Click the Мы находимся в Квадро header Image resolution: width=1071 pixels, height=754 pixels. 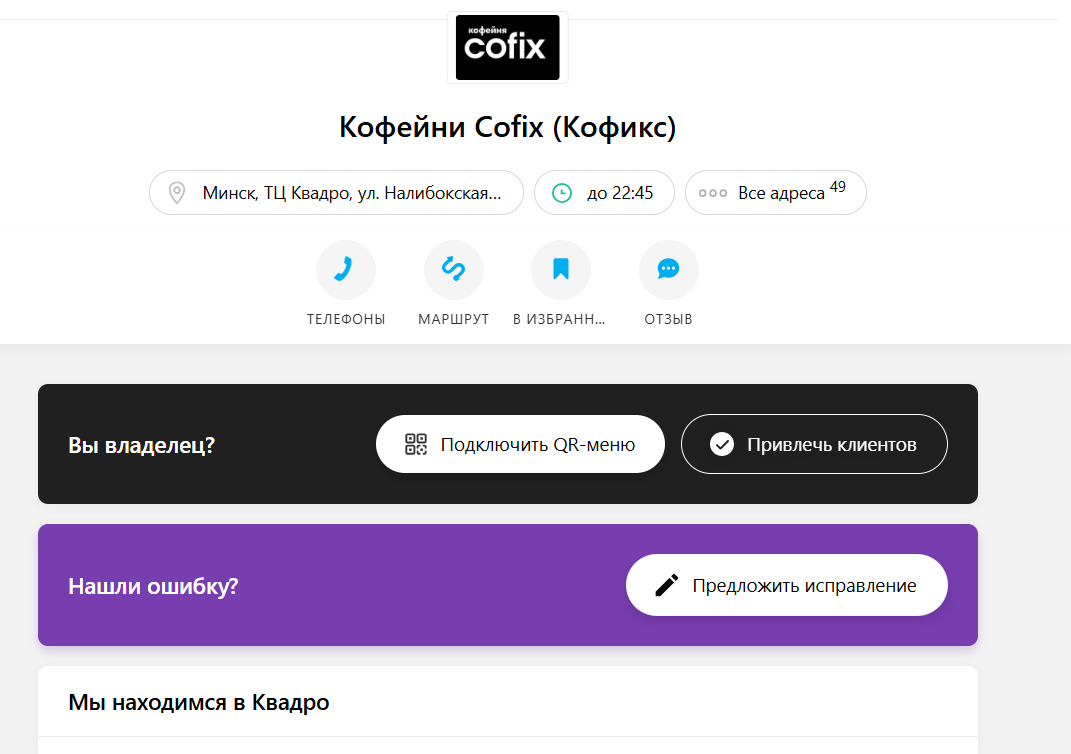(199, 702)
